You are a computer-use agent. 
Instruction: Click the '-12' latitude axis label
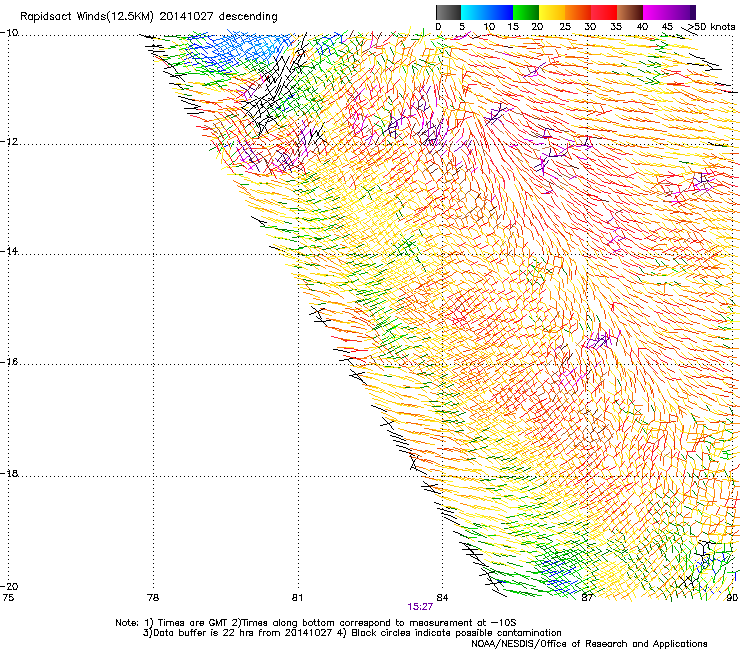click(9, 142)
